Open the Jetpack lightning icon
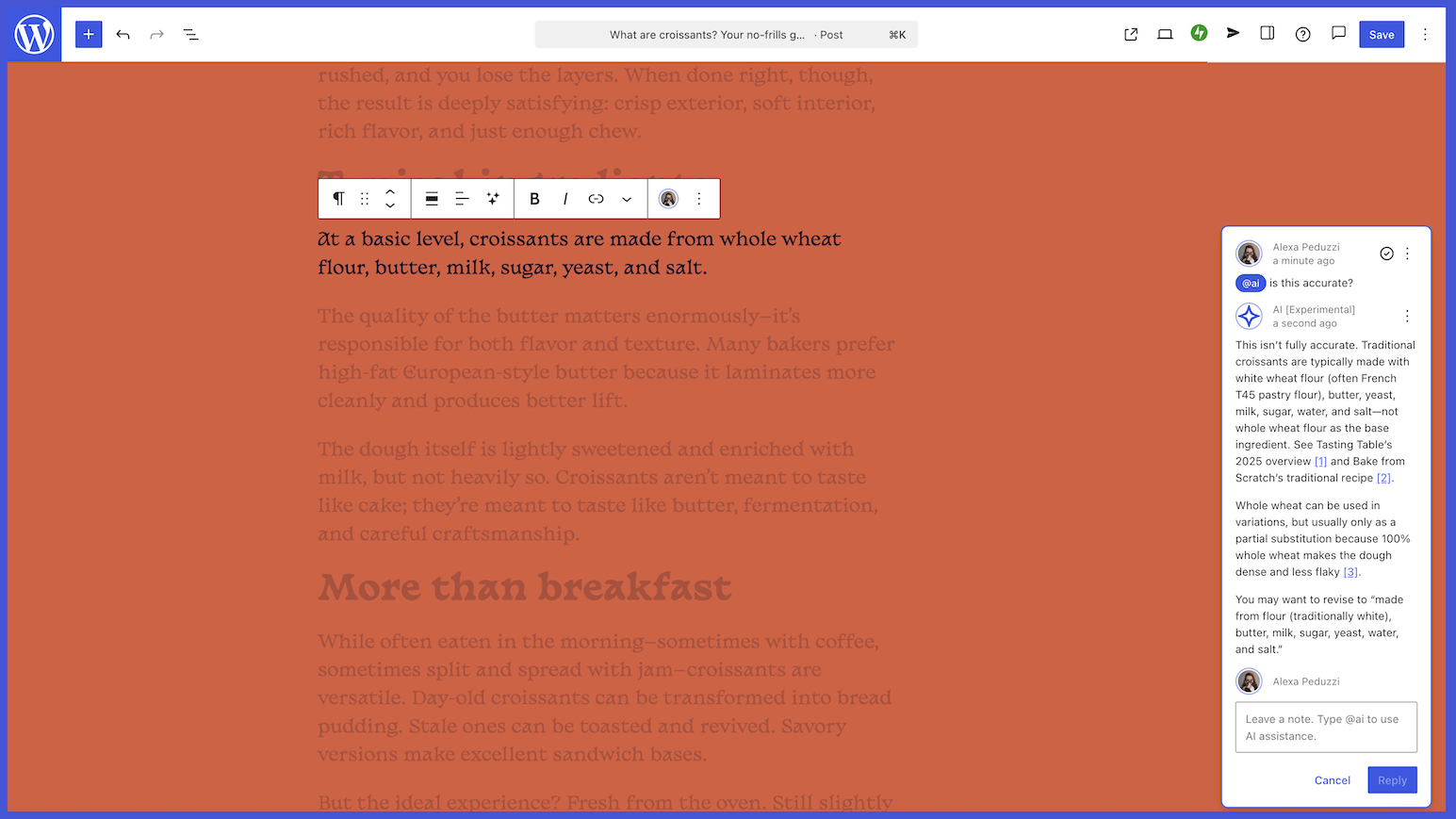Screen dimensions: 1456x819 (1199, 34)
